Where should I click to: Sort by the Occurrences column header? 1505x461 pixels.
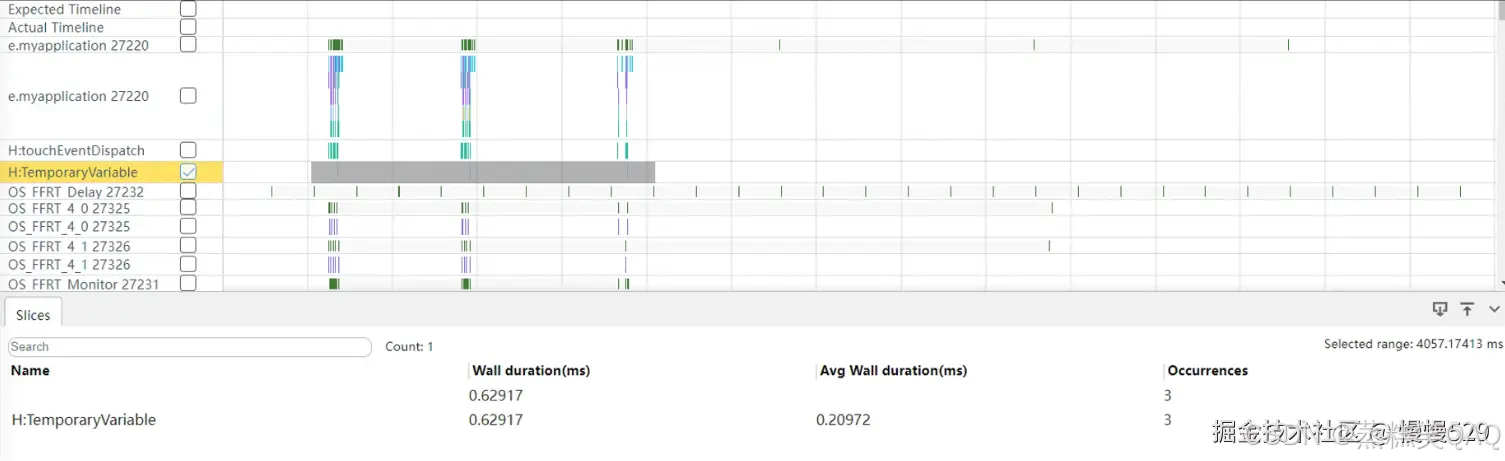coord(1207,370)
